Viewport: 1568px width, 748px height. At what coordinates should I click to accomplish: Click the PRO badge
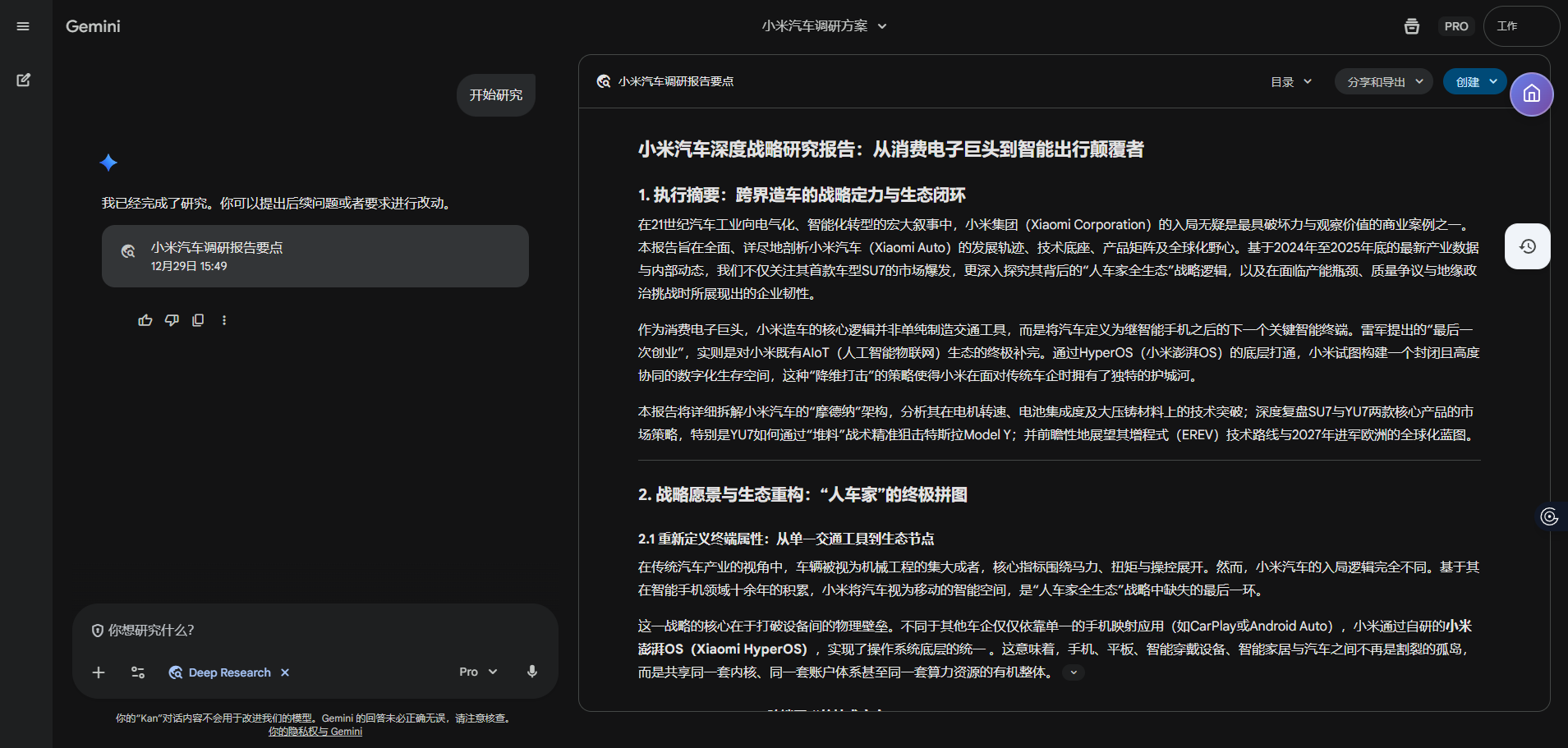(1456, 26)
